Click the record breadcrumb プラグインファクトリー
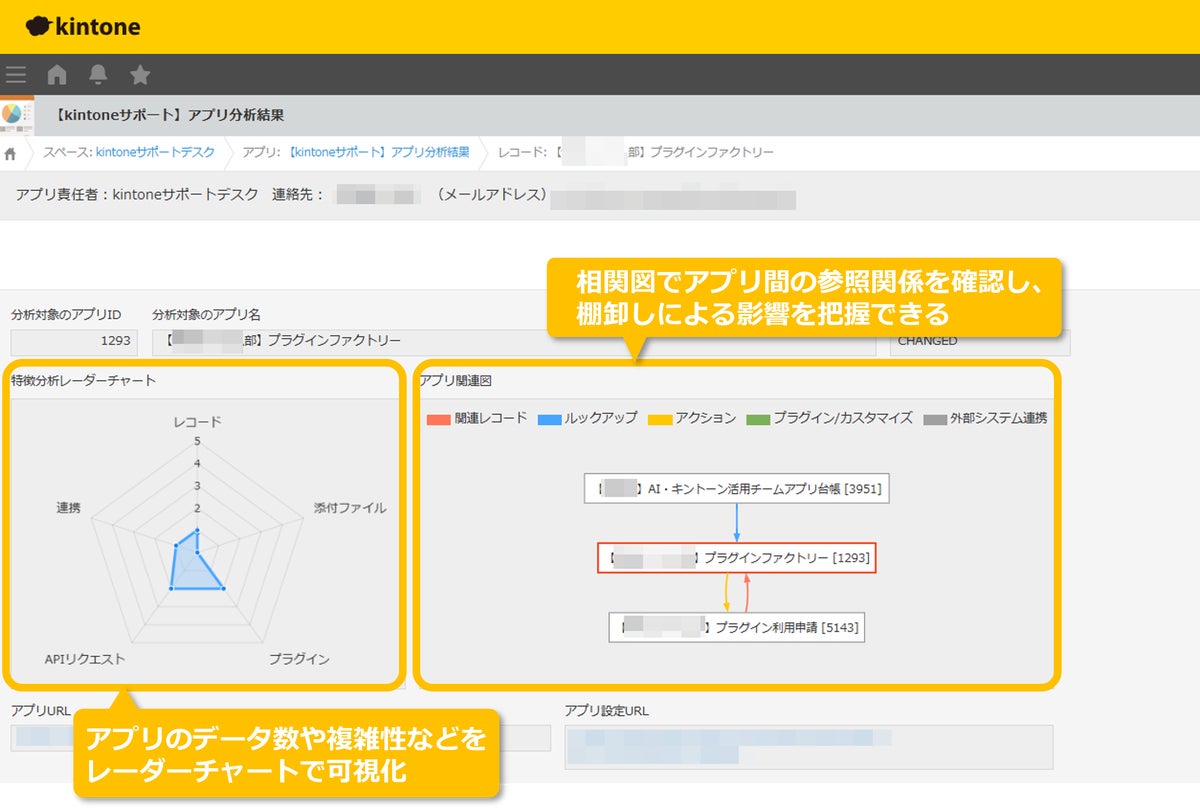1200x808 pixels. (x=635, y=153)
